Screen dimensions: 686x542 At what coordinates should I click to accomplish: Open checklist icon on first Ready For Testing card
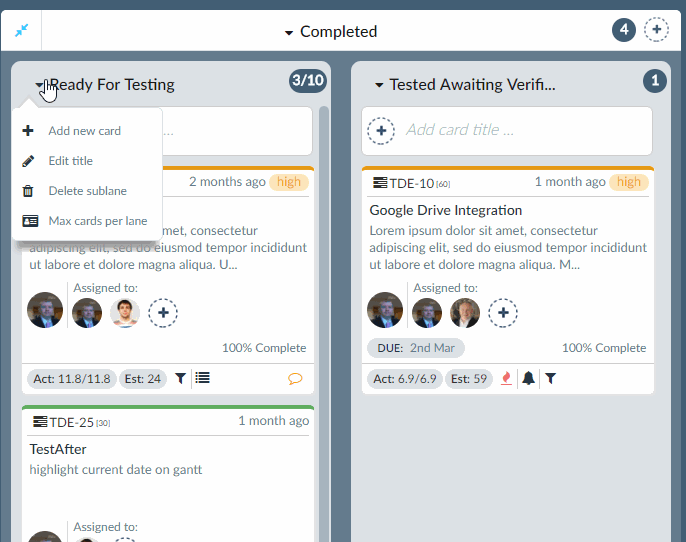tap(202, 378)
